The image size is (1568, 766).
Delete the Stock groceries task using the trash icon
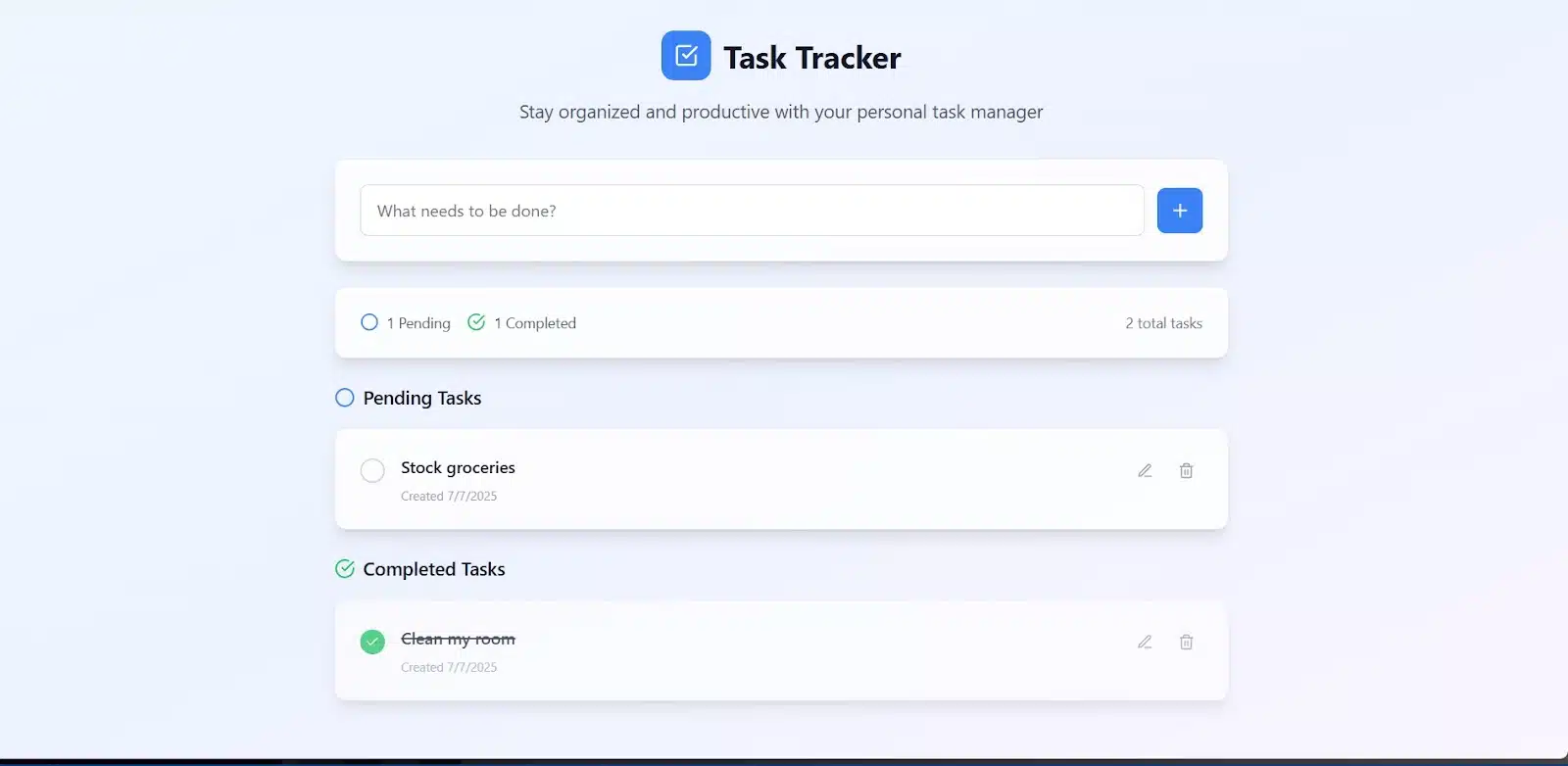pos(1186,470)
